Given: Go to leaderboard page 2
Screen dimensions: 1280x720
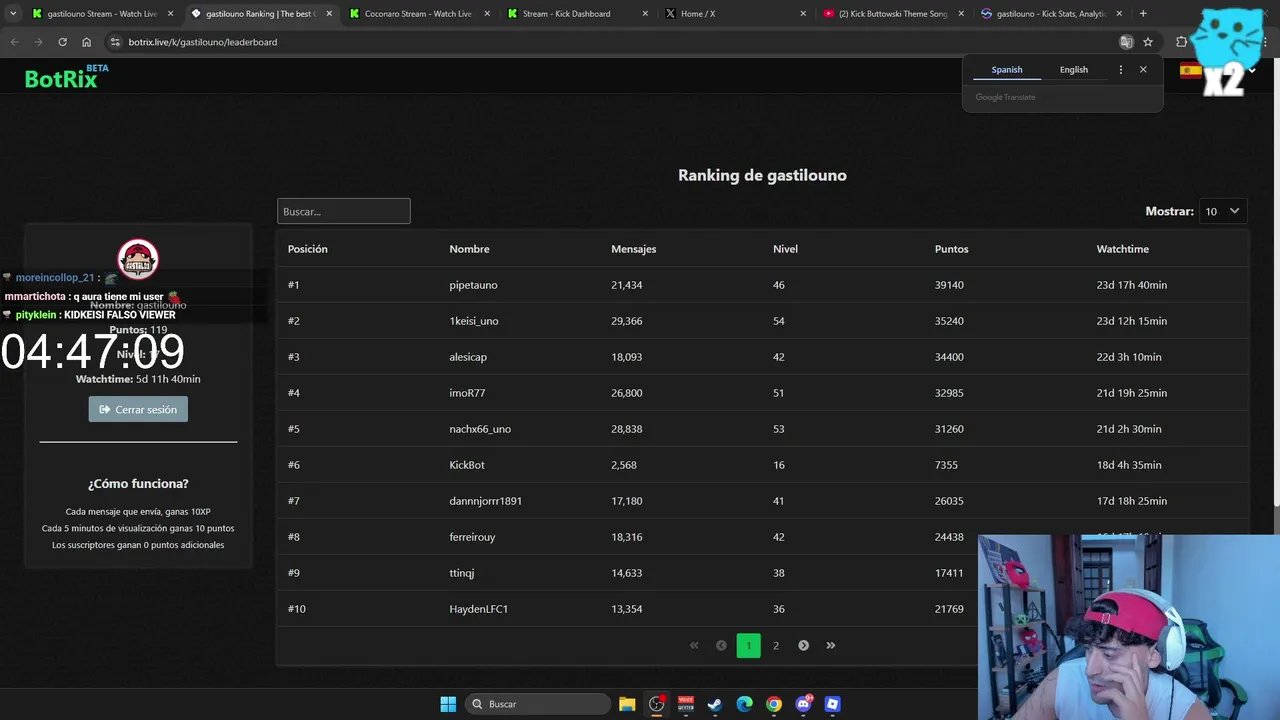Looking at the screenshot, I should pyautogui.click(x=775, y=646).
